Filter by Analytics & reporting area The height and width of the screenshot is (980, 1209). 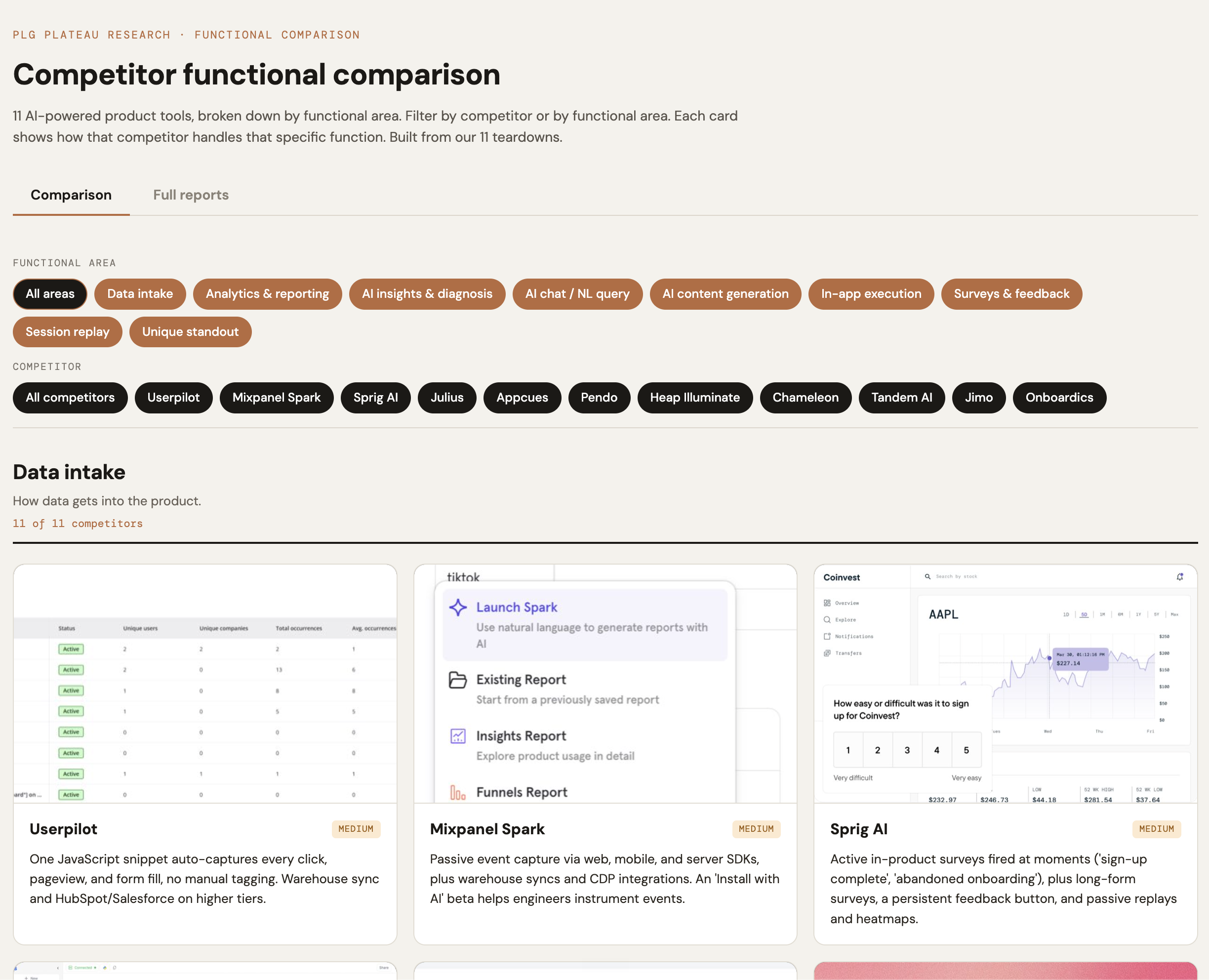point(268,294)
